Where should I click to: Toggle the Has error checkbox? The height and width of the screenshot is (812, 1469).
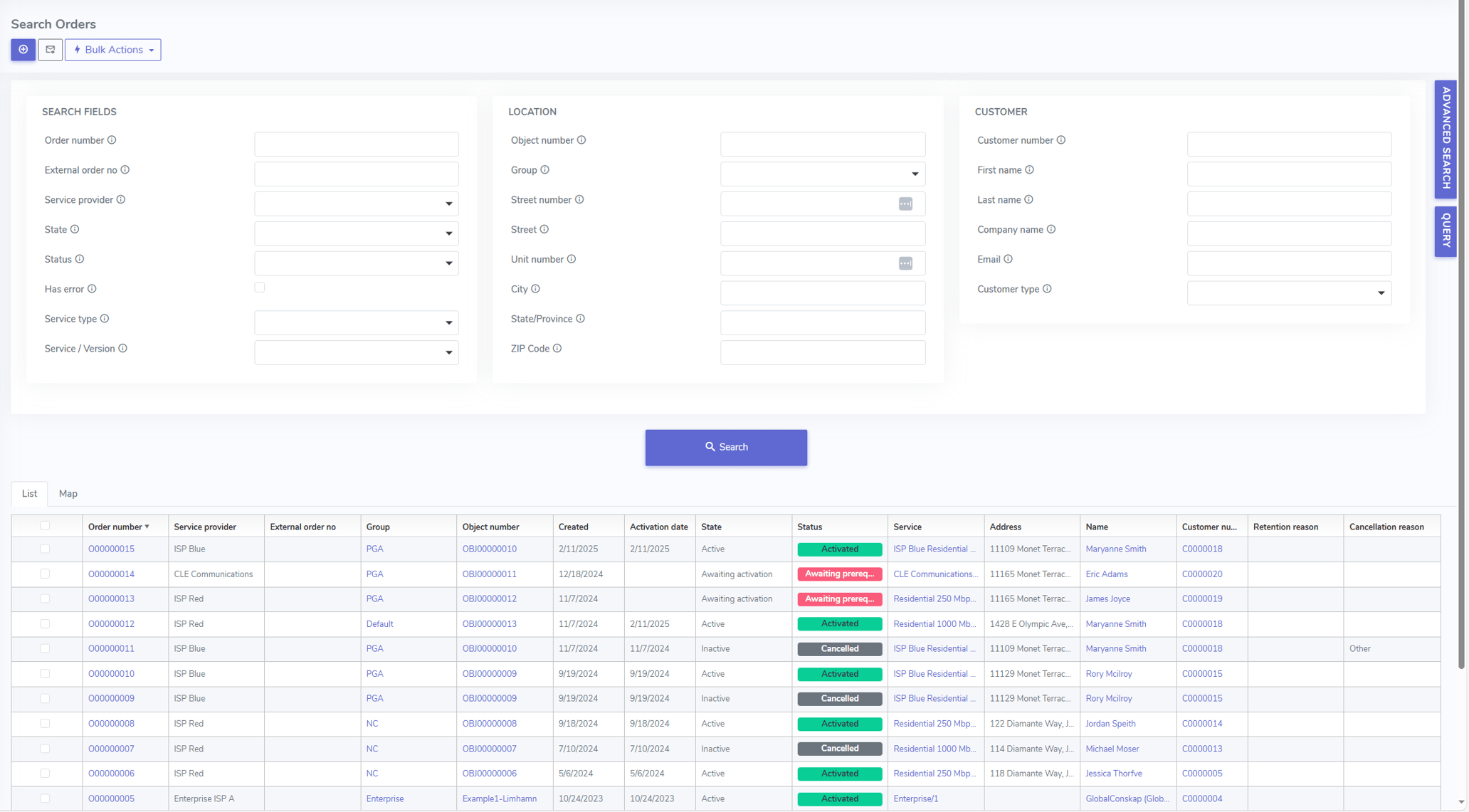pyautogui.click(x=260, y=288)
